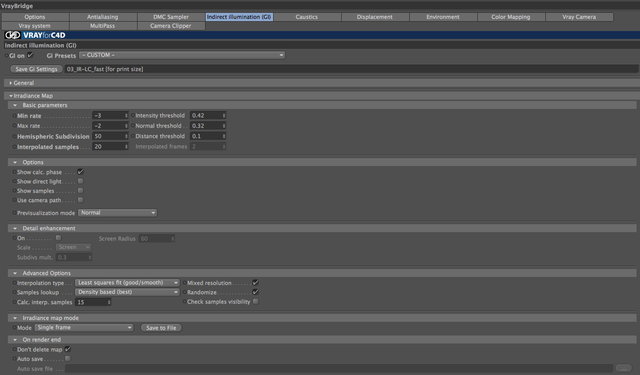Enable Show direct light checkbox
640x375 pixels.
(x=80, y=181)
